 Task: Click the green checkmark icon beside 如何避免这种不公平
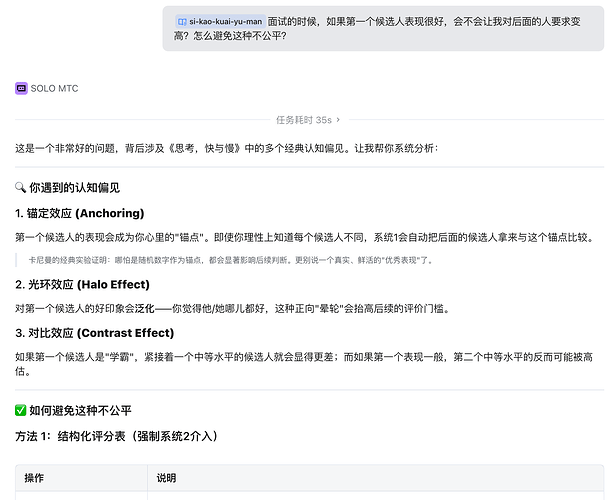pyautogui.click(x=20, y=410)
